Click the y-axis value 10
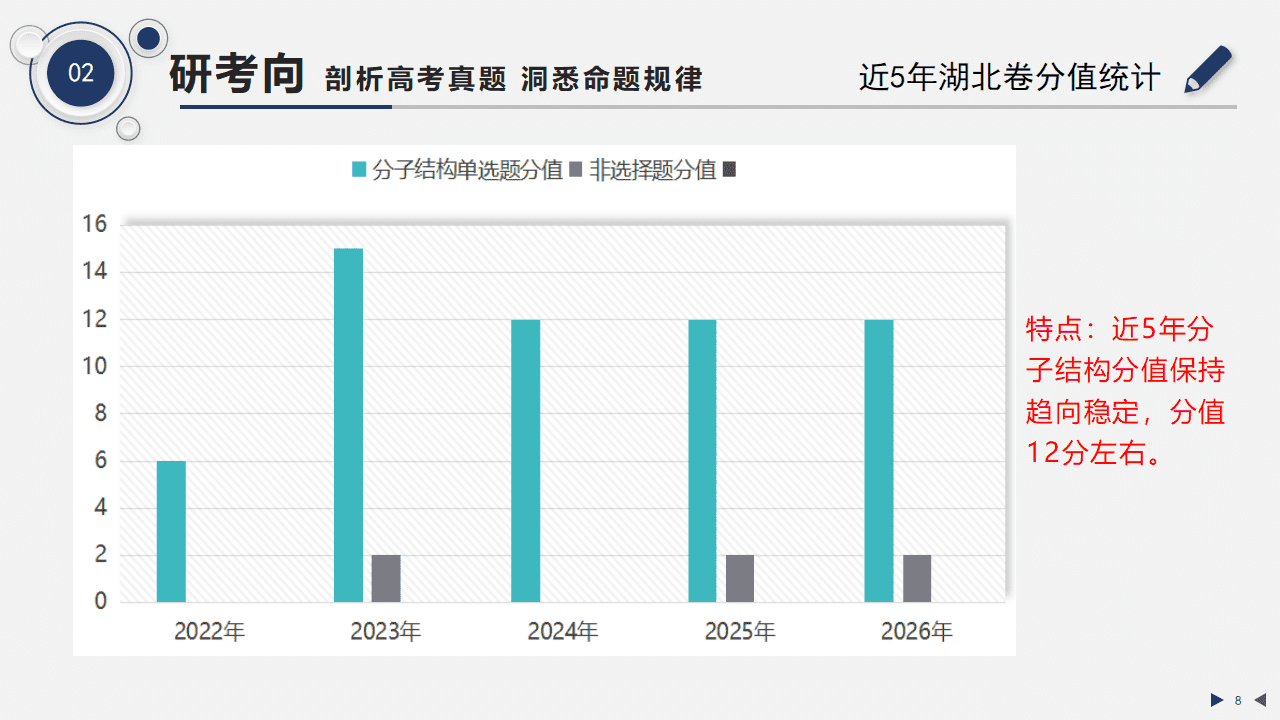Viewport: 1280px width, 720px height. 95,366
